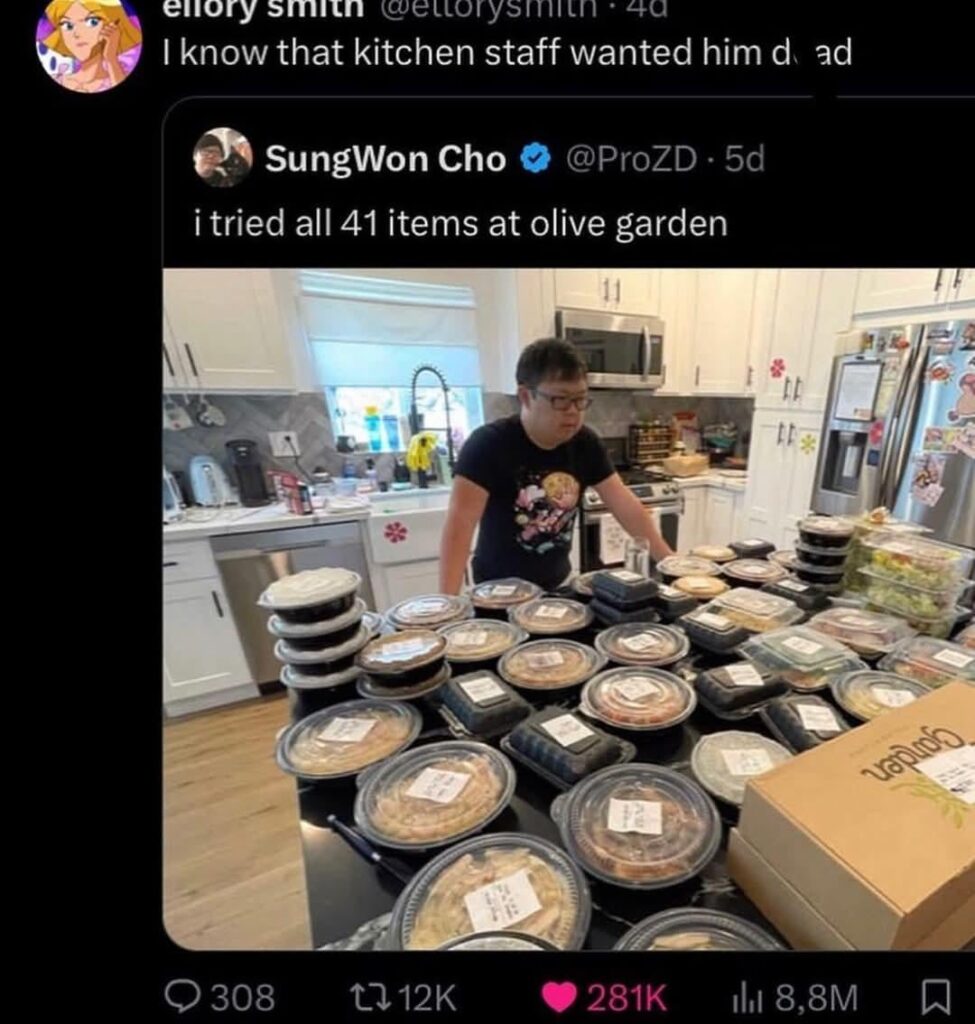Like the tweet with heart icon
This screenshot has height=1024, width=975.
[559, 997]
